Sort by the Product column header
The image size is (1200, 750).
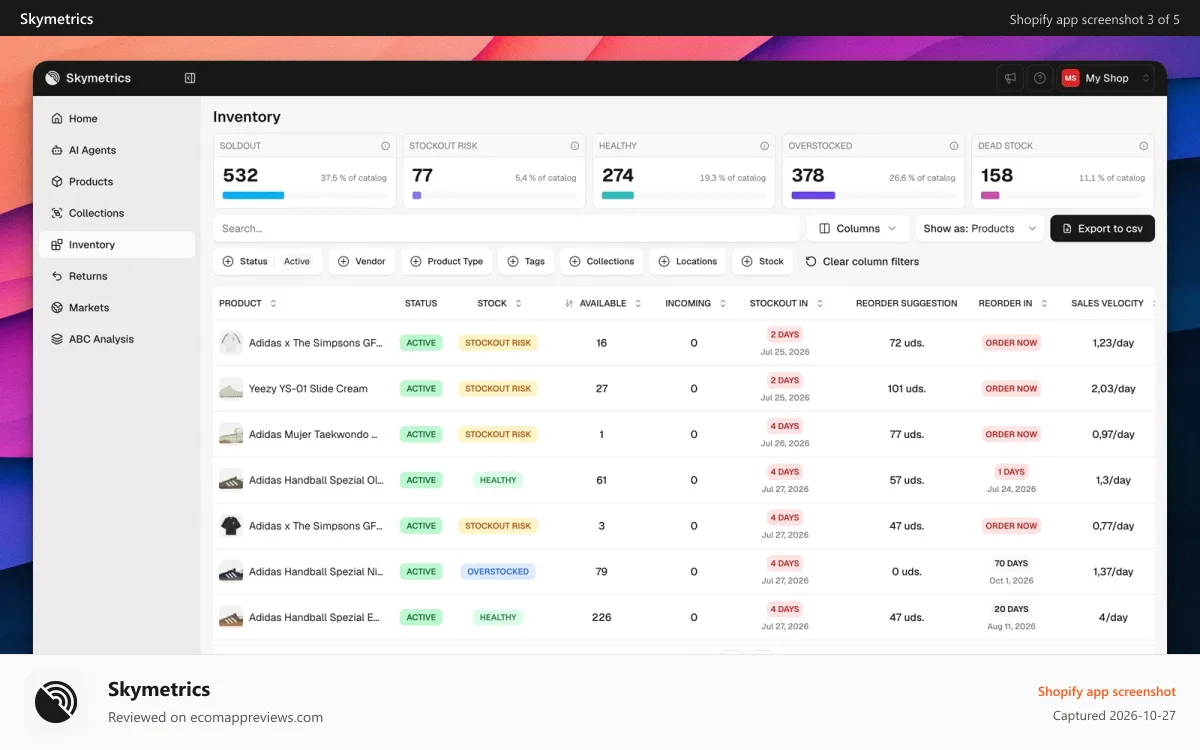point(248,303)
